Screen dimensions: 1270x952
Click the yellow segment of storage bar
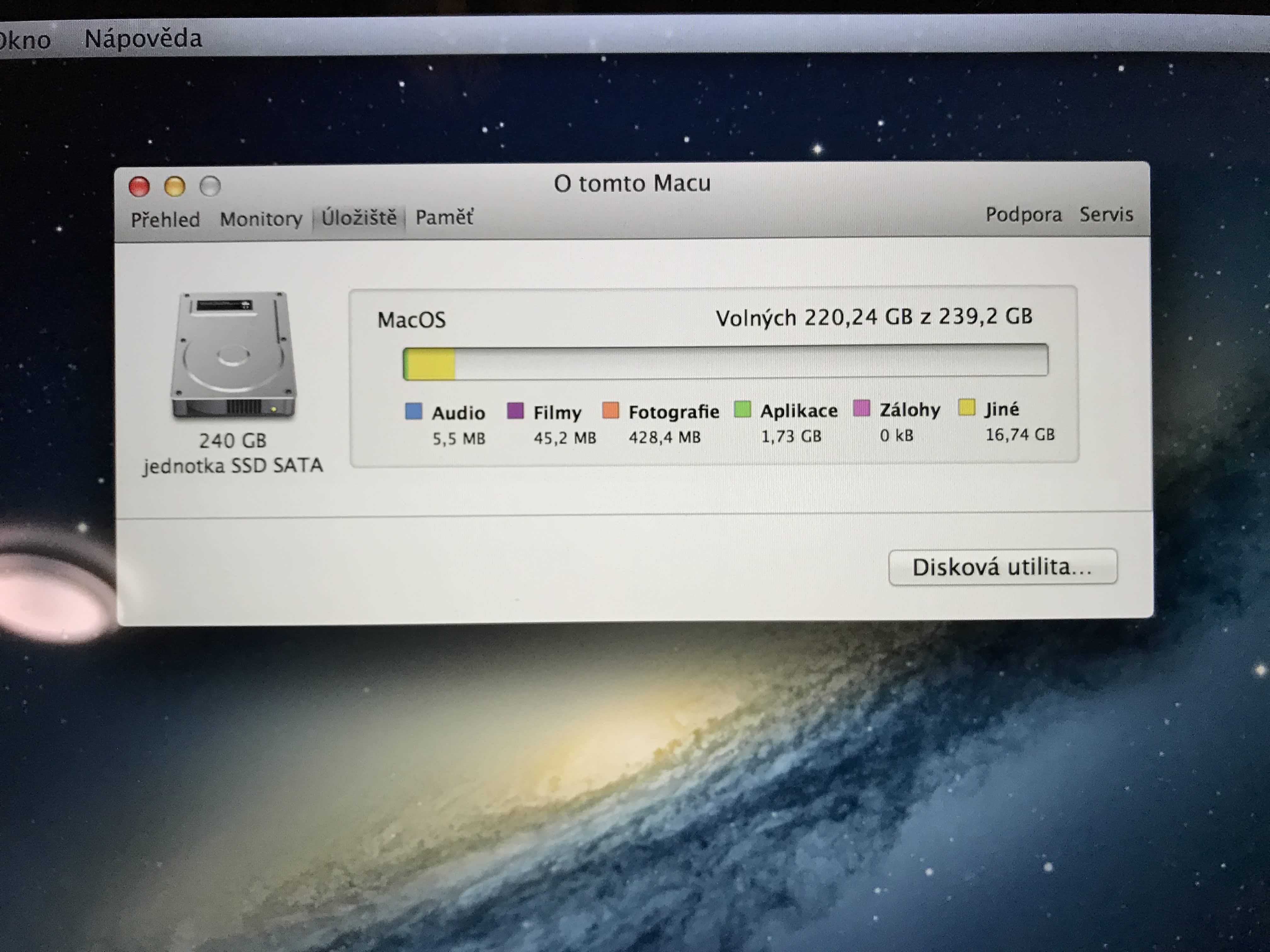click(x=431, y=364)
